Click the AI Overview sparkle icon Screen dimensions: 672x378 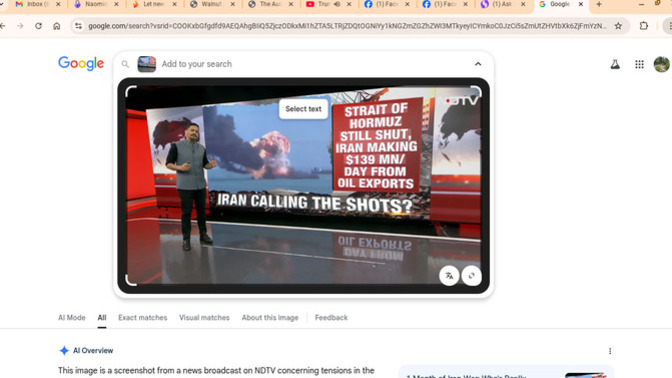(x=64, y=351)
